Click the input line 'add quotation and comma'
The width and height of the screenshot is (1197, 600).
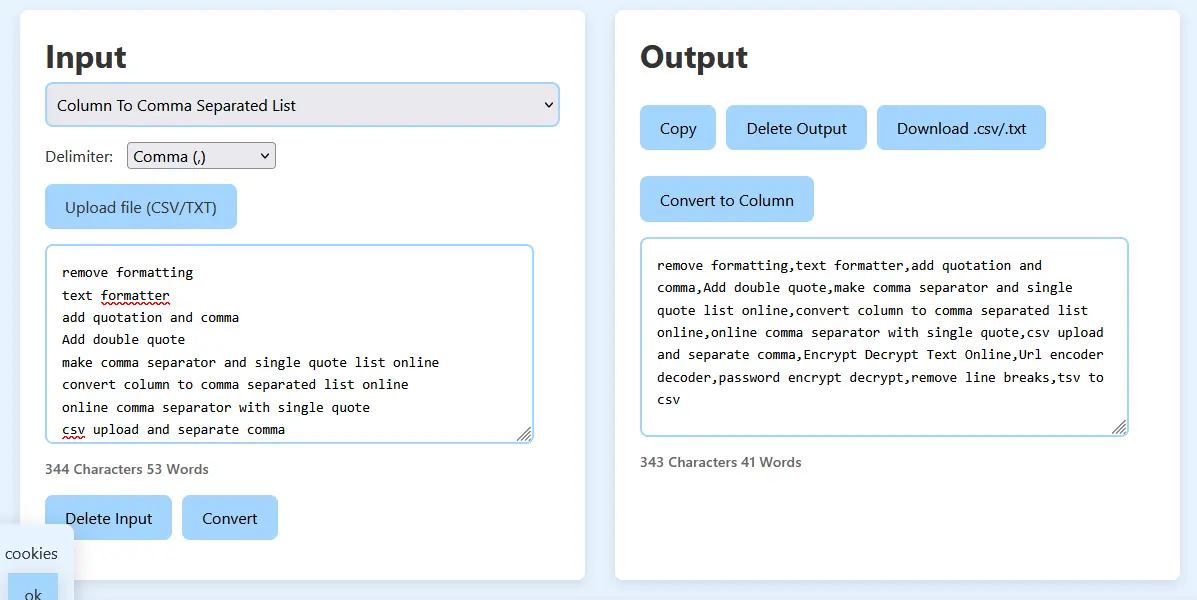click(150, 318)
